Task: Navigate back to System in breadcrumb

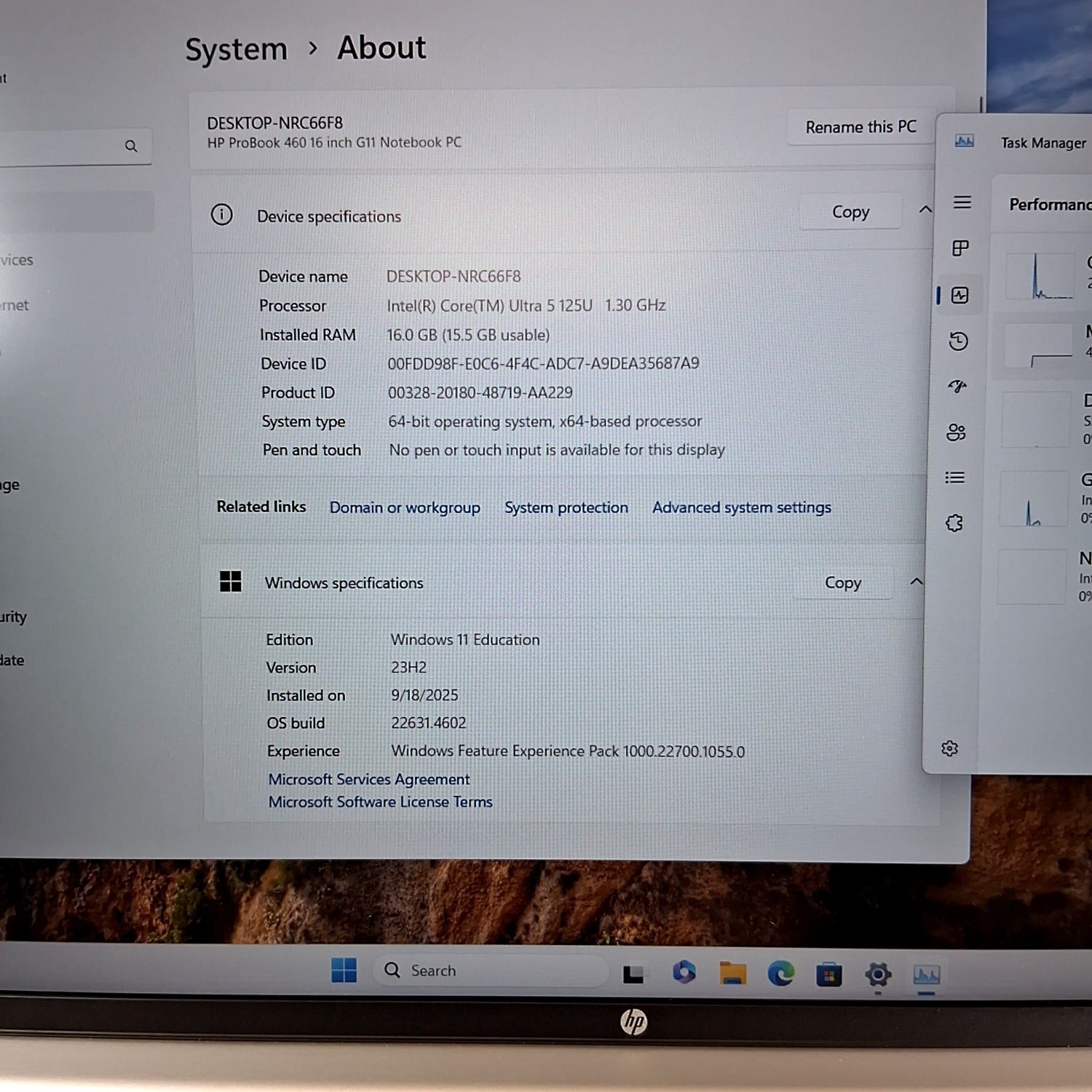Action: [x=237, y=50]
